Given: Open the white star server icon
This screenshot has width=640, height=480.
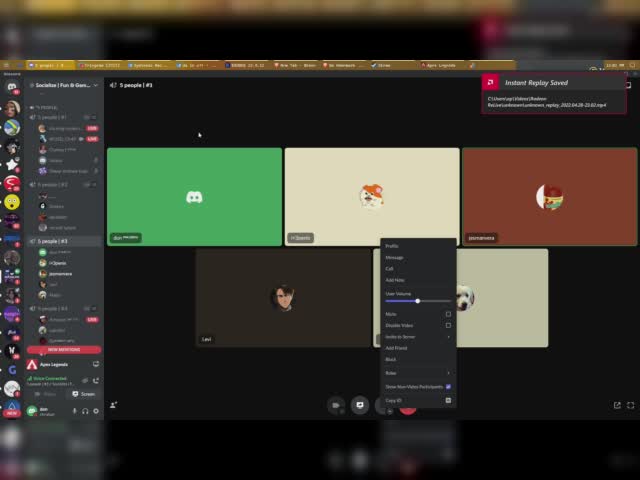Looking at the screenshot, I should 12,164.
